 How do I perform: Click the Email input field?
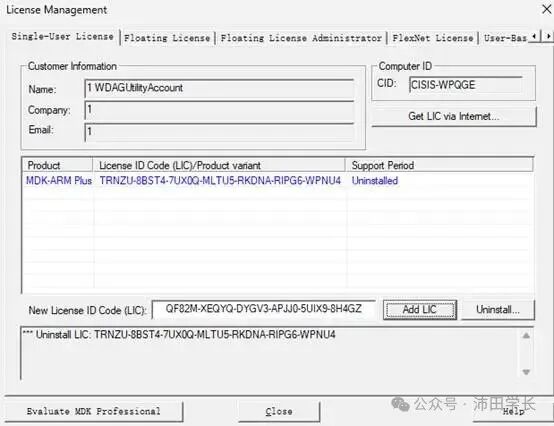[219, 132]
